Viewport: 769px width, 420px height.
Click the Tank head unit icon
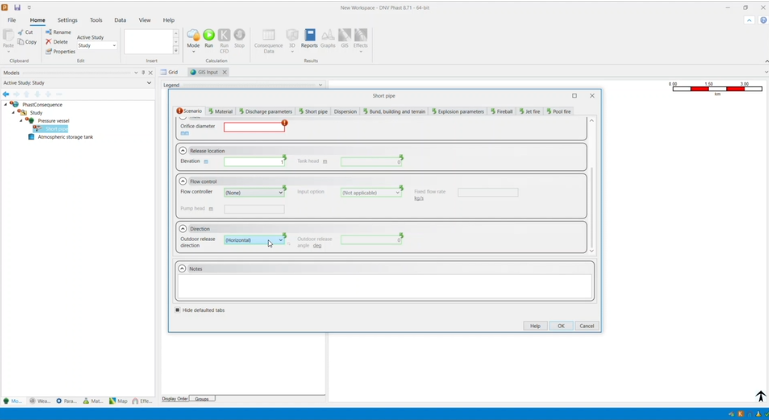coord(325,161)
